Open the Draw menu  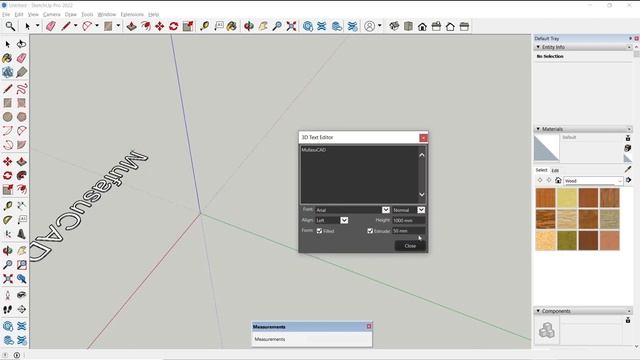tap(70, 14)
